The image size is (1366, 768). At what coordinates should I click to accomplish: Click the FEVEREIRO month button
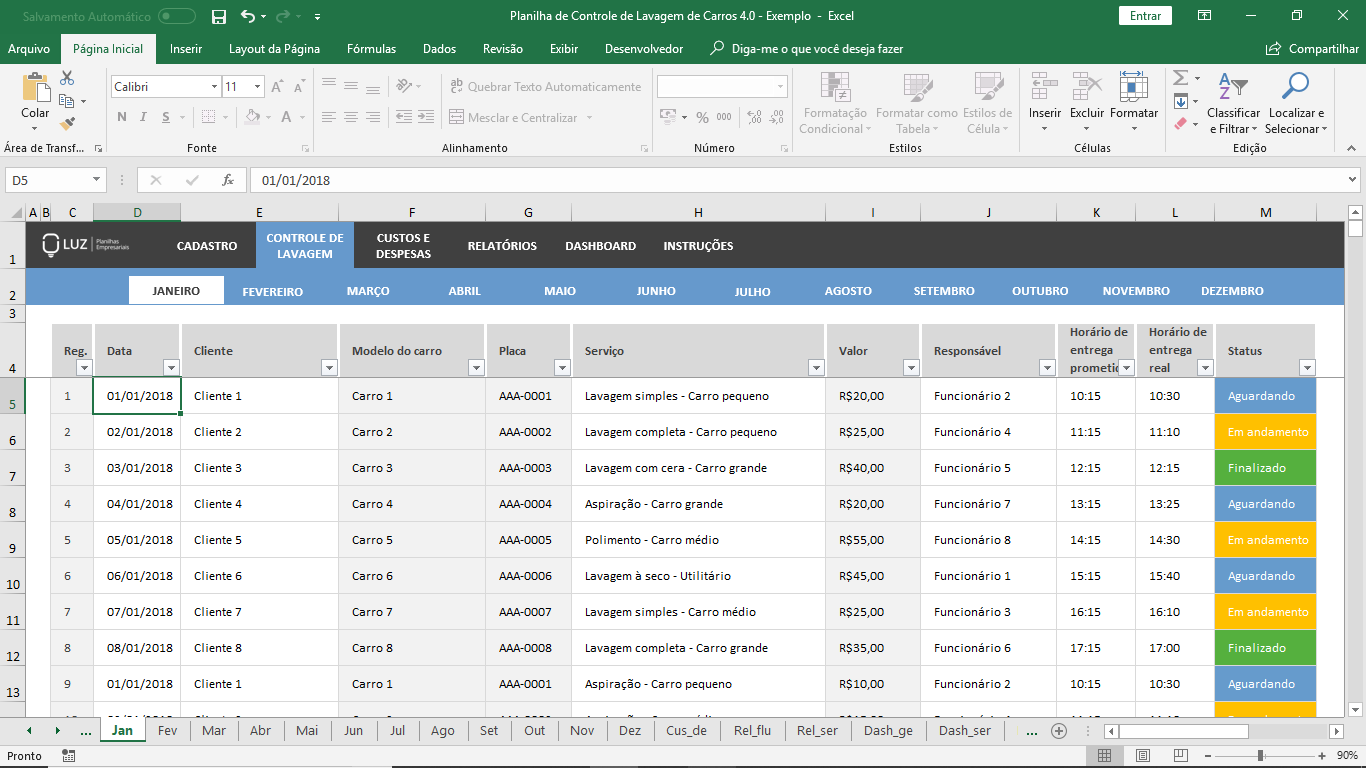pos(273,292)
